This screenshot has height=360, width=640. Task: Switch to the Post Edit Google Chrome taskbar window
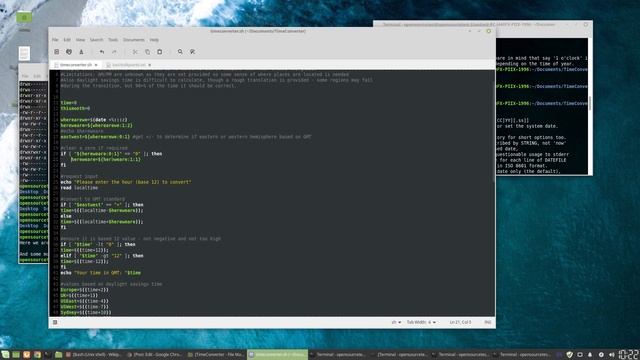pyautogui.click(x=155, y=355)
